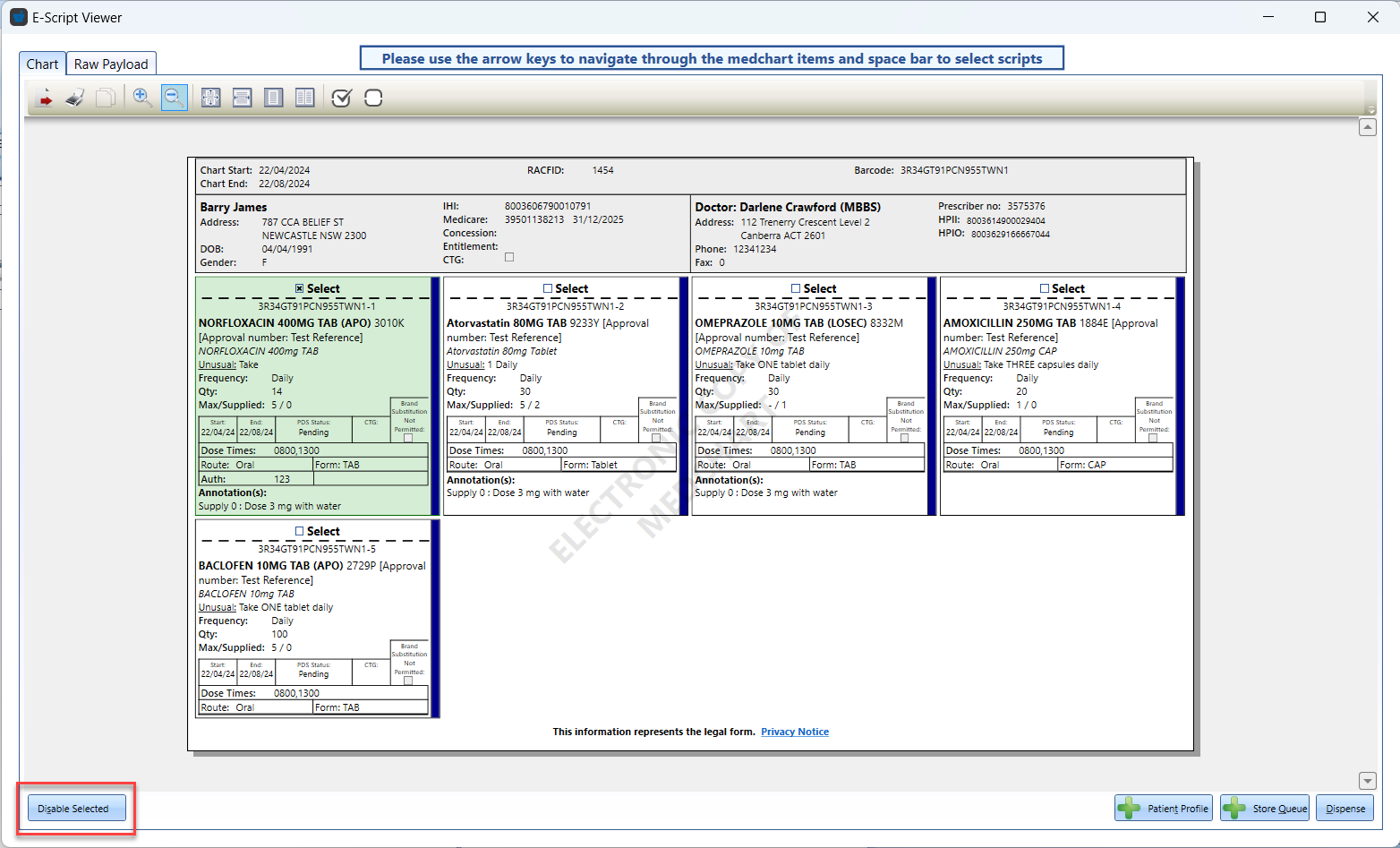Switch to the Raw Payload tab
This screenshot has width=1400, height=848.
click(111, 64)
